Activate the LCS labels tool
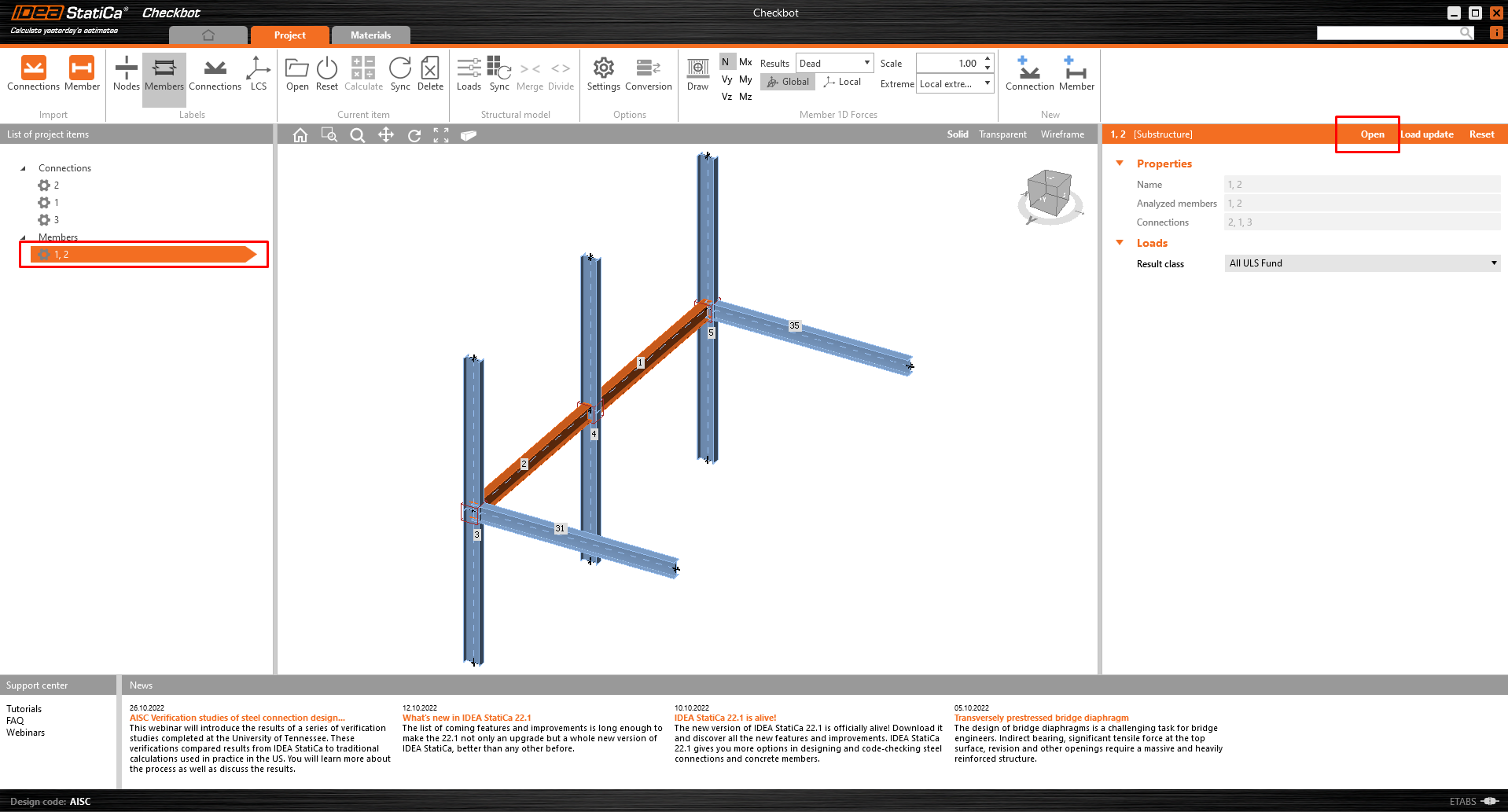This screenshot has height=812, width=1508. tap(258, 75)
